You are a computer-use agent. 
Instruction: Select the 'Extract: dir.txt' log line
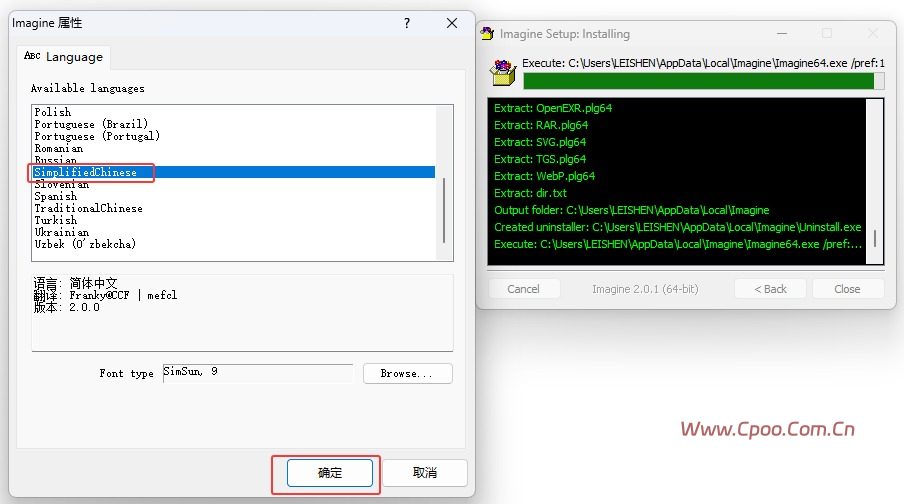[x=530, y=193]
